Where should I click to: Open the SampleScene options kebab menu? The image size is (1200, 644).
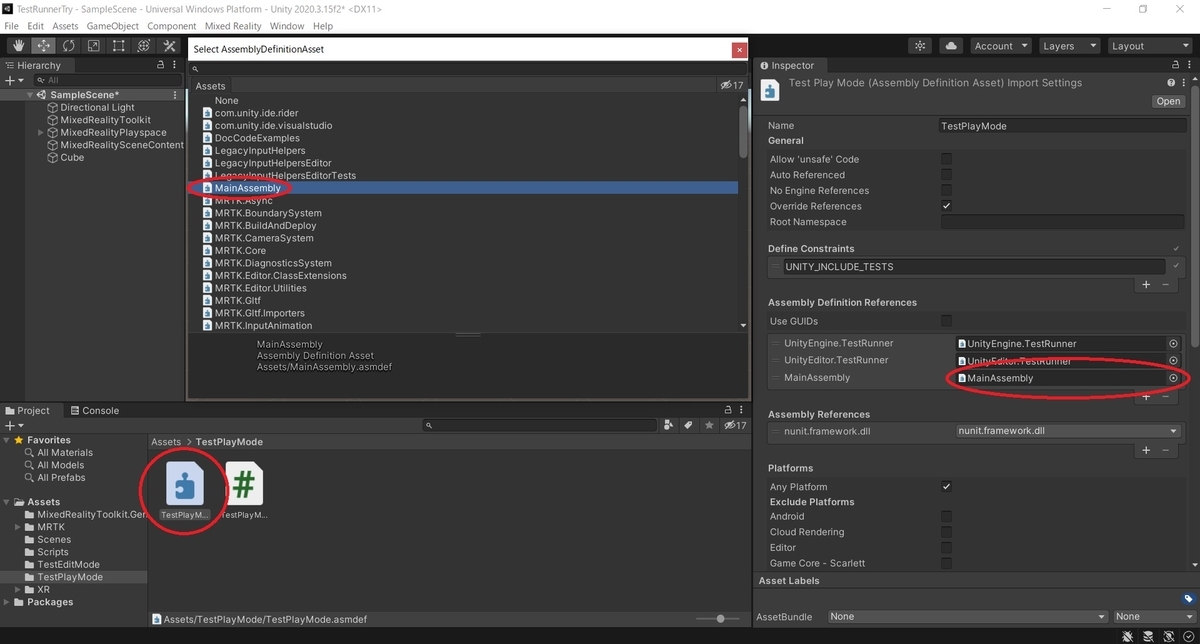tap(176, 95)
